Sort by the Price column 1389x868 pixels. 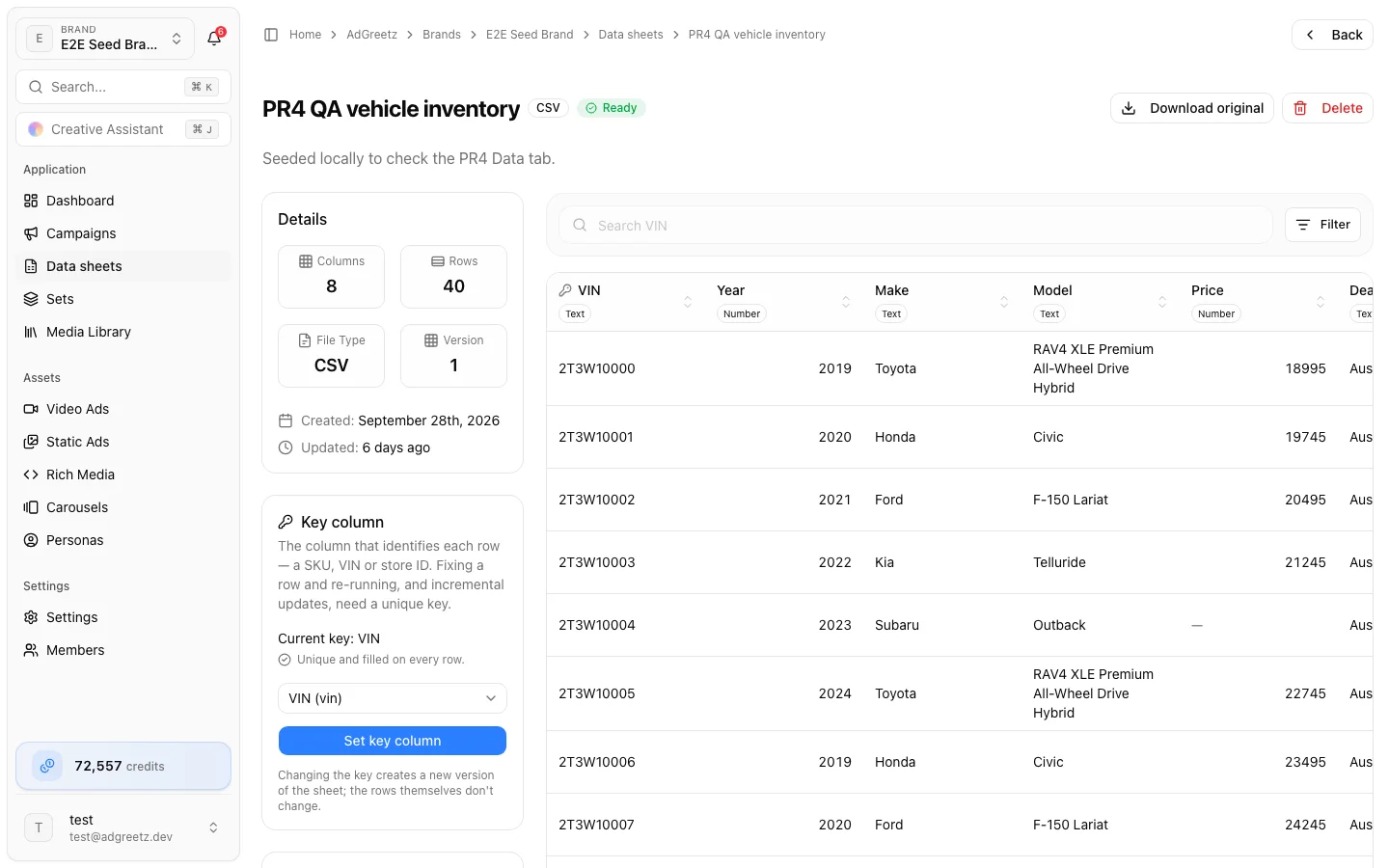1321,302
